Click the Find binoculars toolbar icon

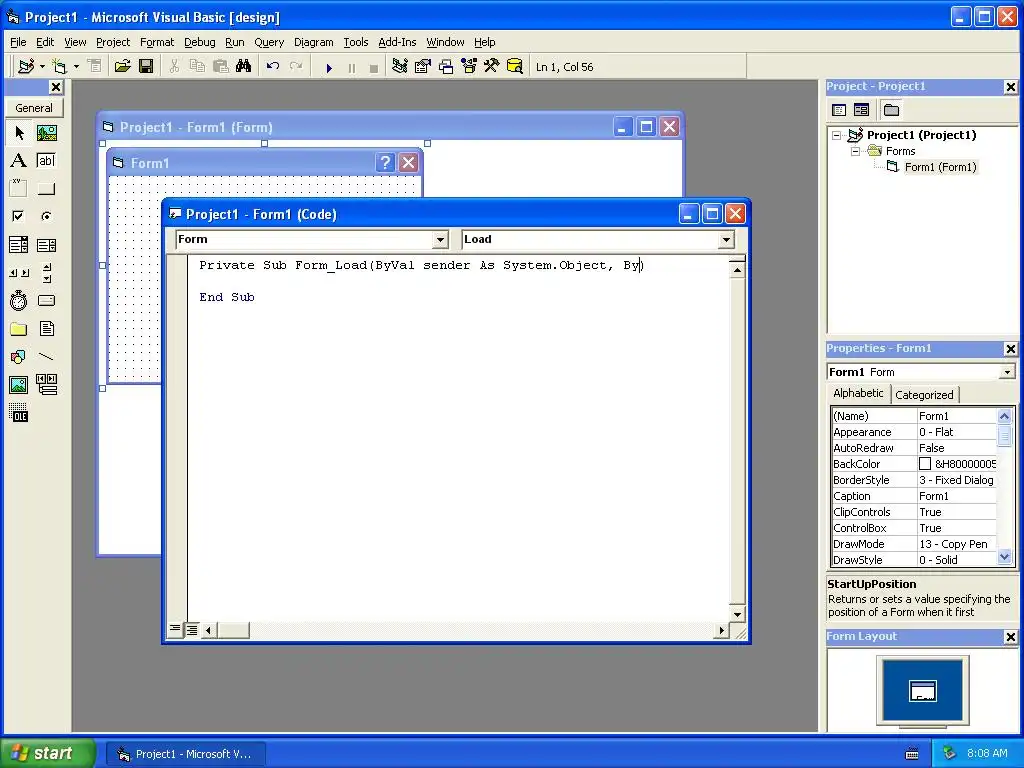pos(244,67)
